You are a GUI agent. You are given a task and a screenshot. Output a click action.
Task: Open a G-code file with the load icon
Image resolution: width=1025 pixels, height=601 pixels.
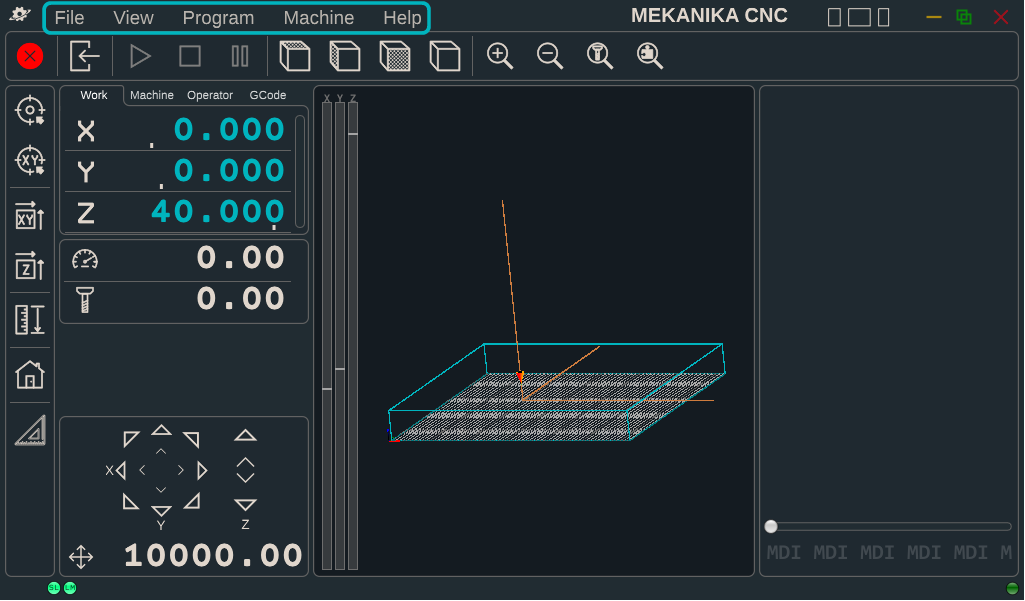(x=84, y=56)
